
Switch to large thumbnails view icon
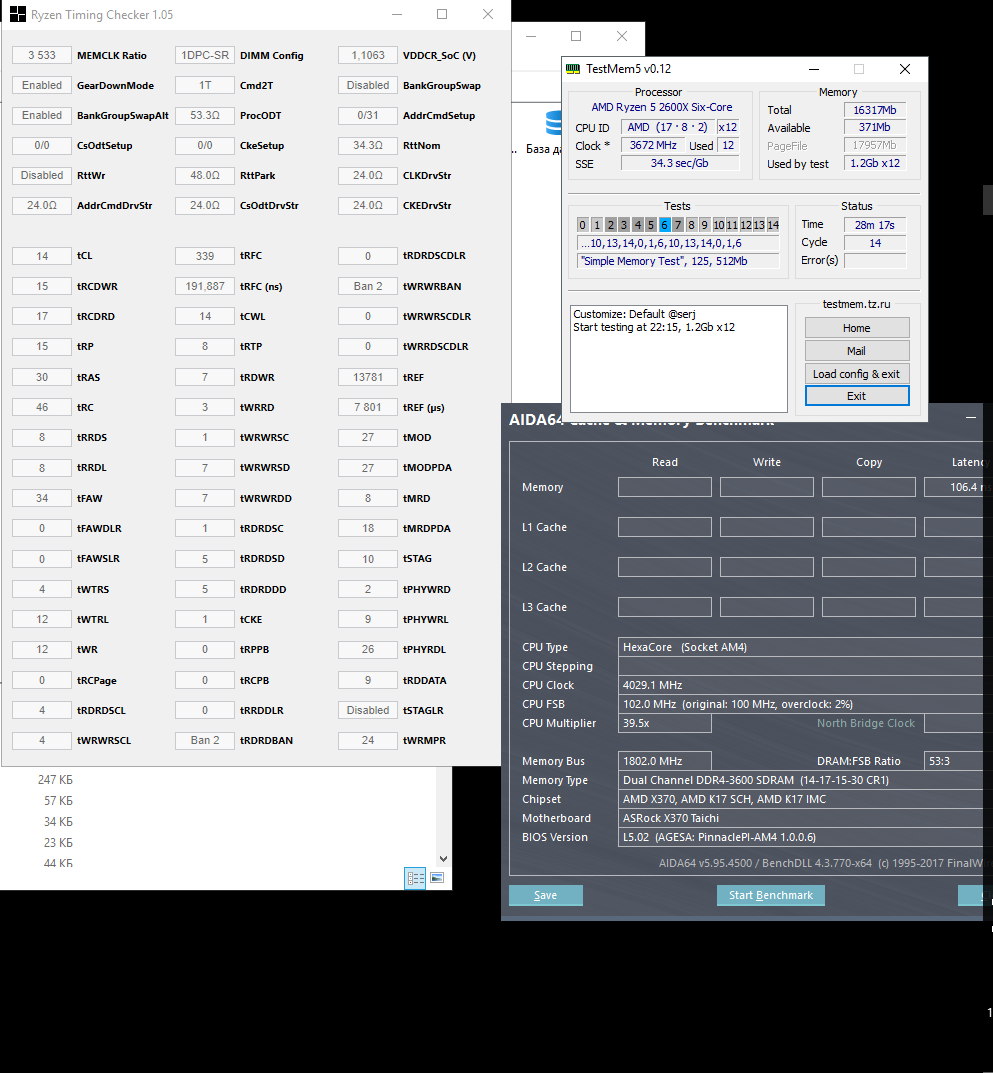pyautogui.click(x=437, y=878)
